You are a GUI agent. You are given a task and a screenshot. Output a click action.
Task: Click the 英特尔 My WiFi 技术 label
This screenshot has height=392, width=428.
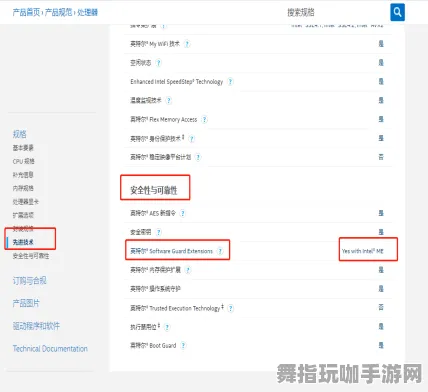[155, 44]
